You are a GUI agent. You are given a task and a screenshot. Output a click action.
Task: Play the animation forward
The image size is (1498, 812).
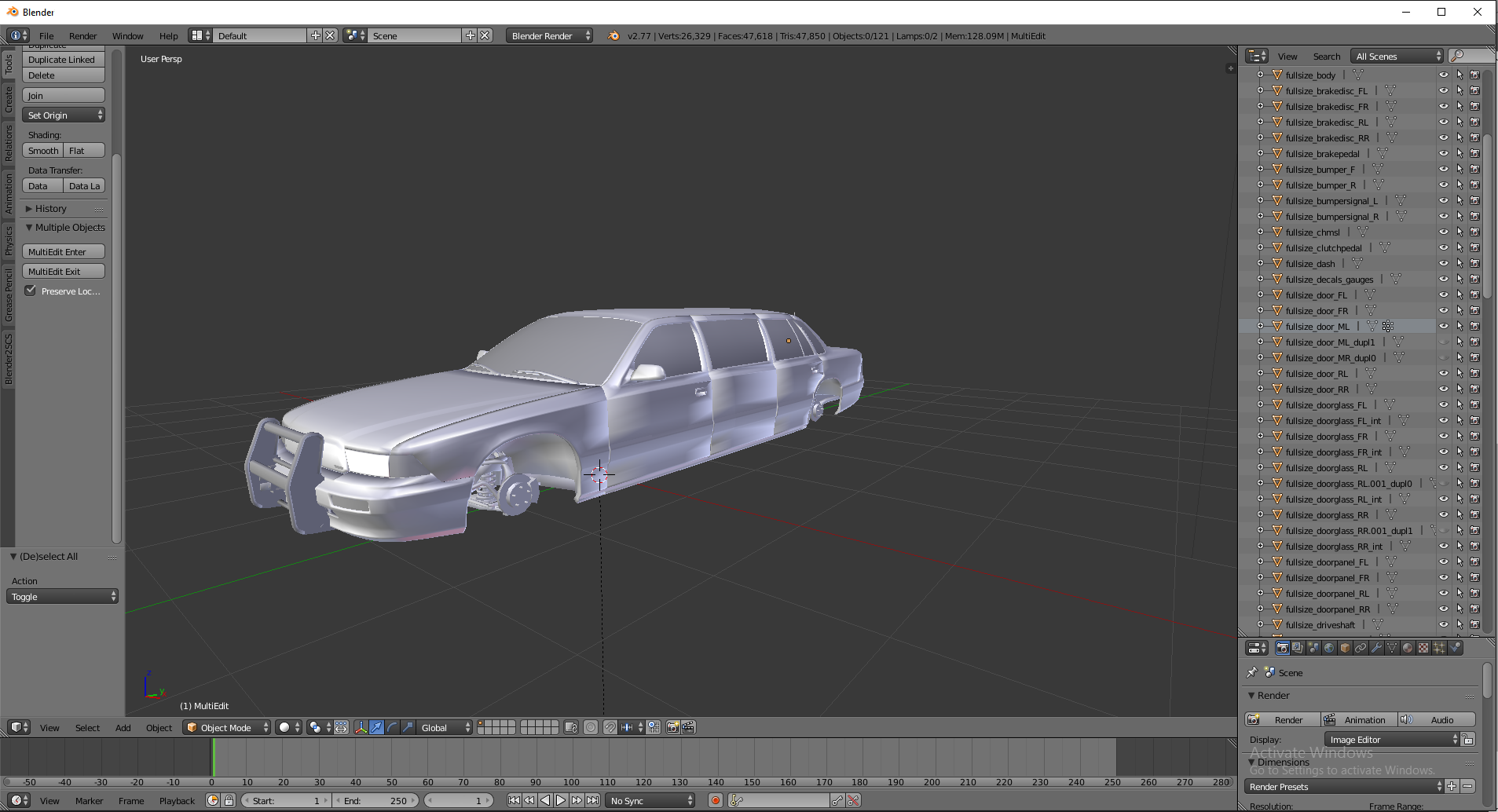561,800
